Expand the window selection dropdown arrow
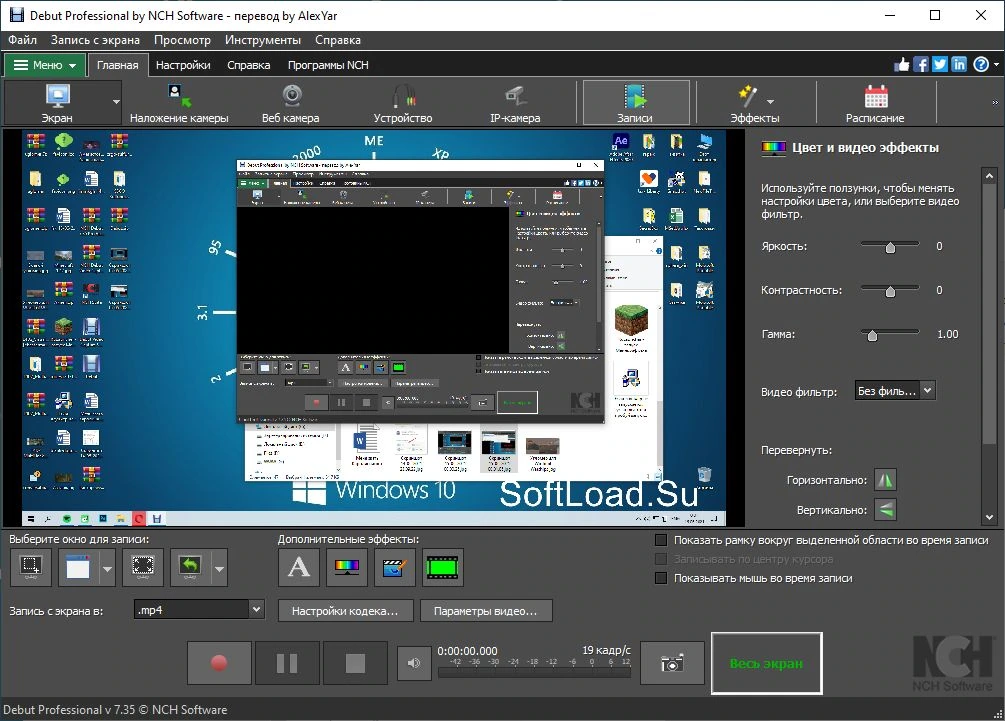 [x=107, y=568]
